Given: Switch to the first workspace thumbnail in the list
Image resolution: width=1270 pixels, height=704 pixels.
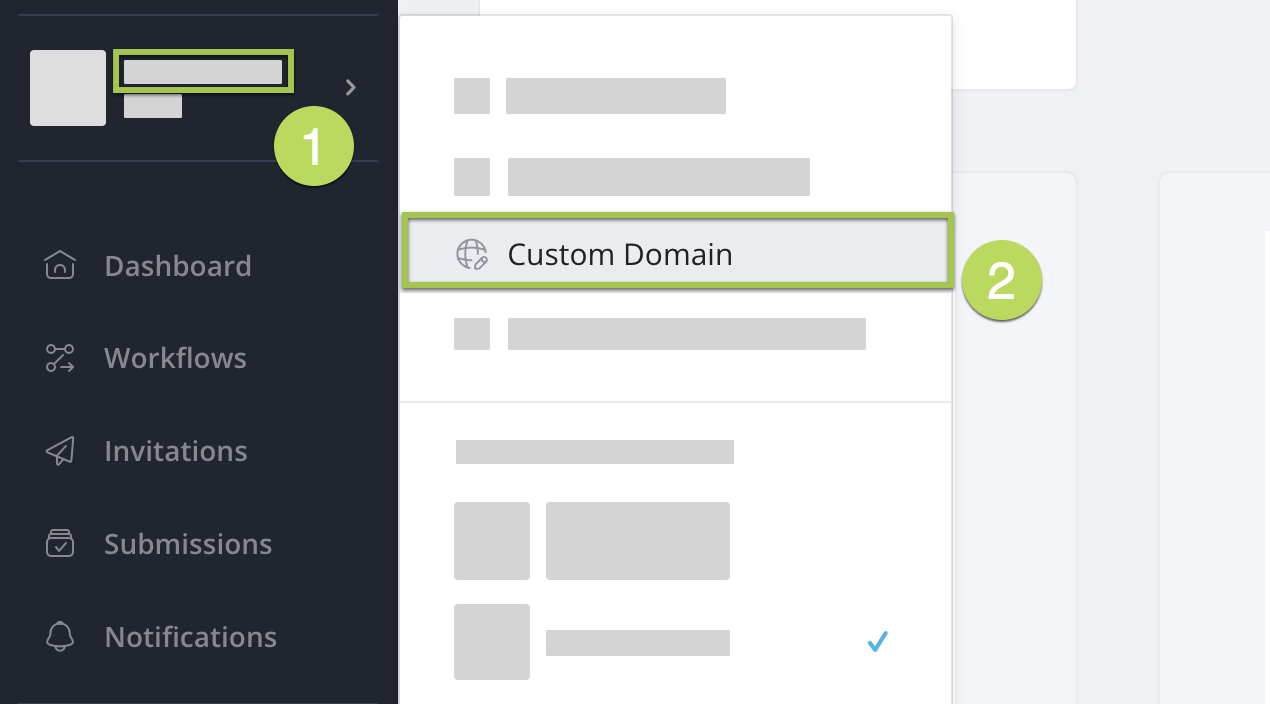Looking at the screenshot, I should (x=492, y=541).
